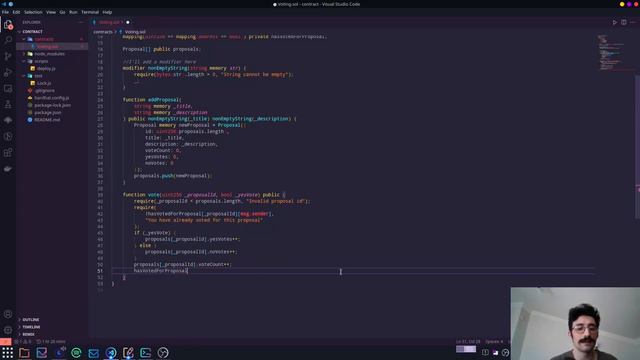The width and height of the screenshot is (640, 360).
Task: Open the Explorer view in the activity bar
Action: click(x=8, y=24)
